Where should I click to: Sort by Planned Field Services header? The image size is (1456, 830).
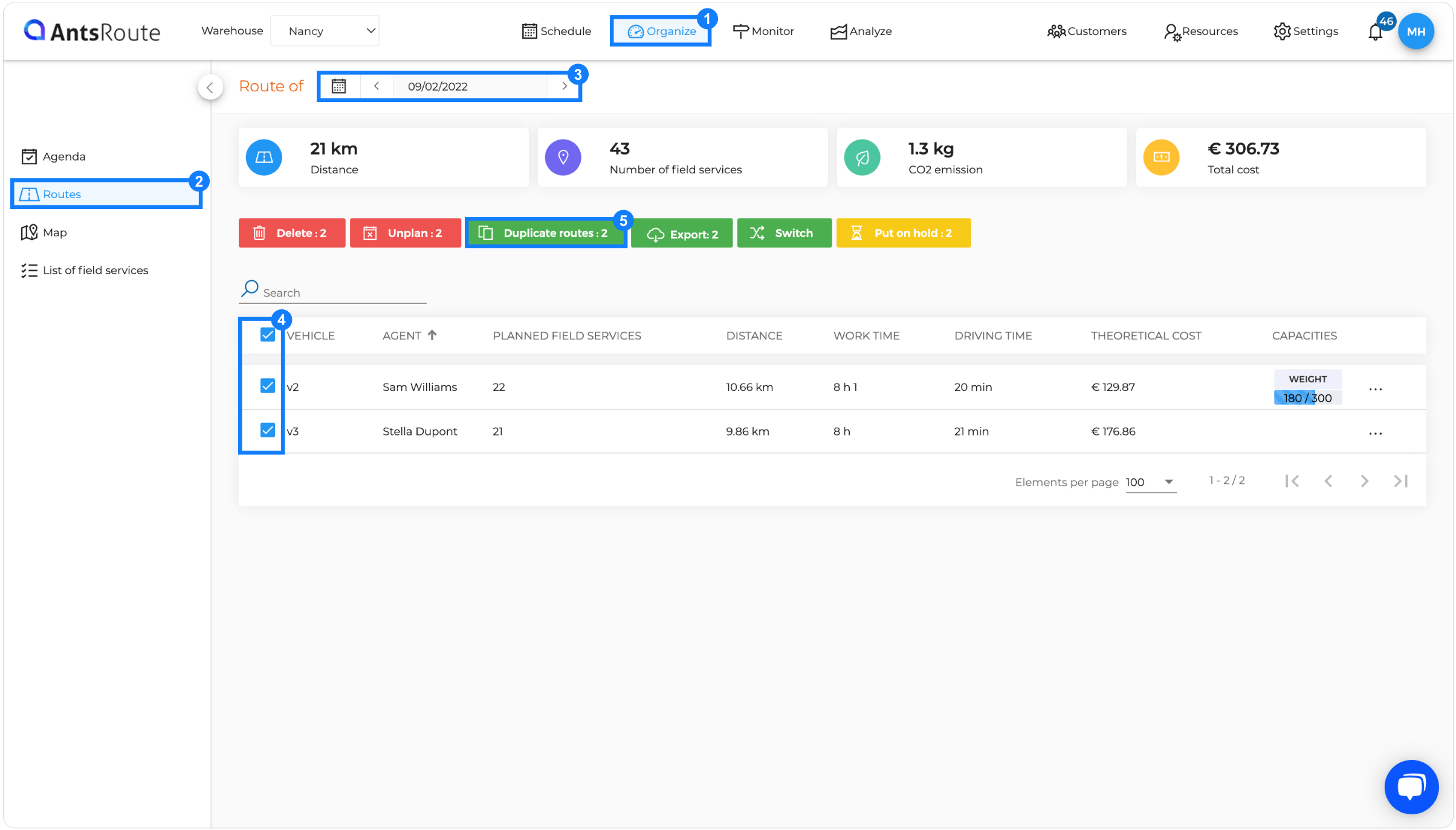[567, 336]
